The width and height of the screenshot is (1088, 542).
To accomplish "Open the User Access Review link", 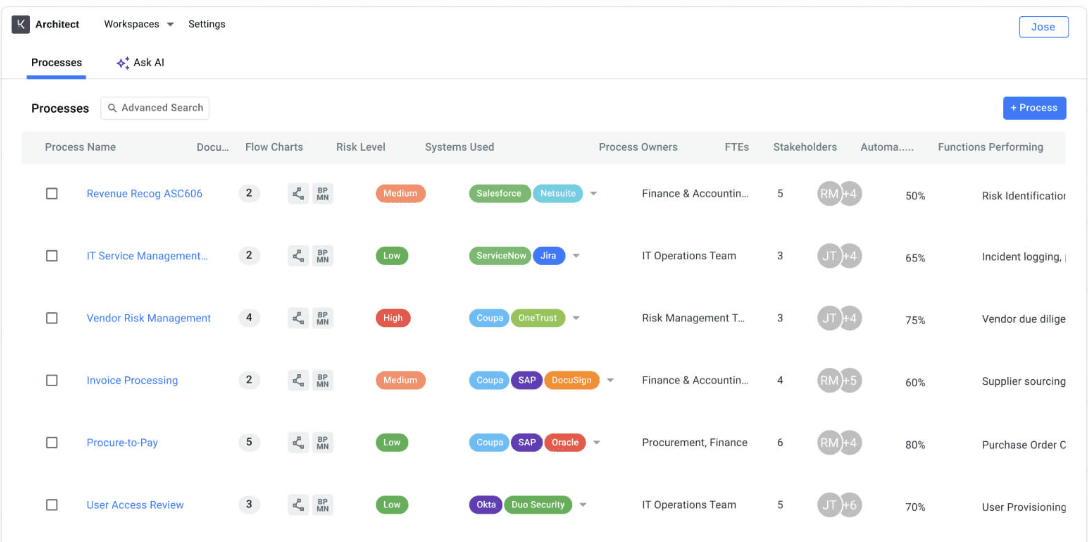I will (x=135, y=505).
